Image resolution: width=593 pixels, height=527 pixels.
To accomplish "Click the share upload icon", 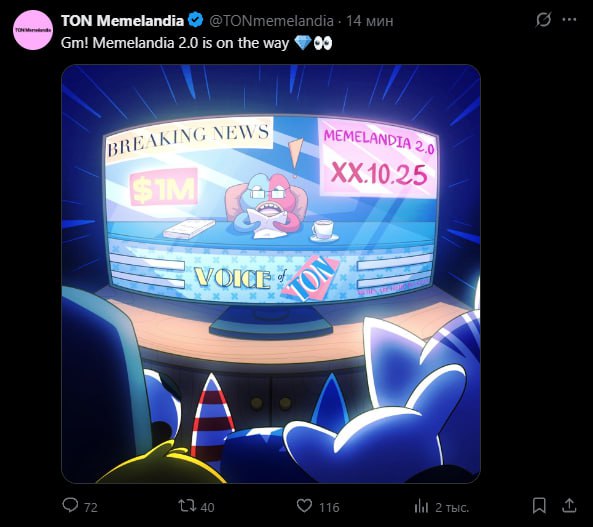I will pyautogui.click(x=569, y=505).
